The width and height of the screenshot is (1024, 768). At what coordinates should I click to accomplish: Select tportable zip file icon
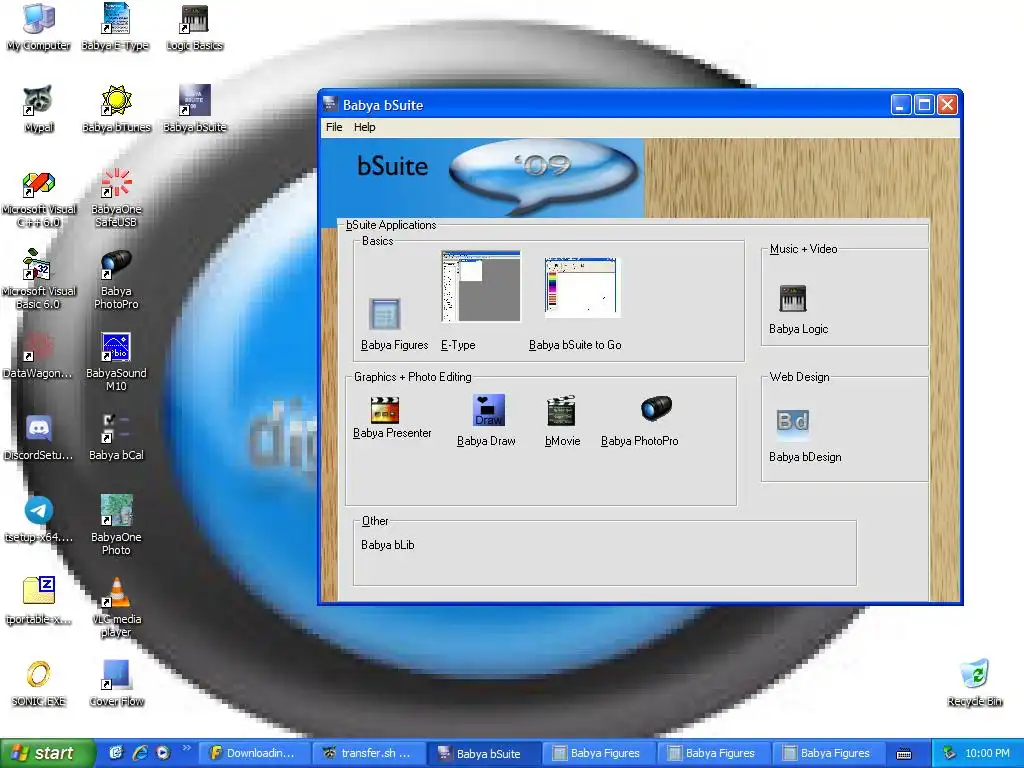[39, 601]
